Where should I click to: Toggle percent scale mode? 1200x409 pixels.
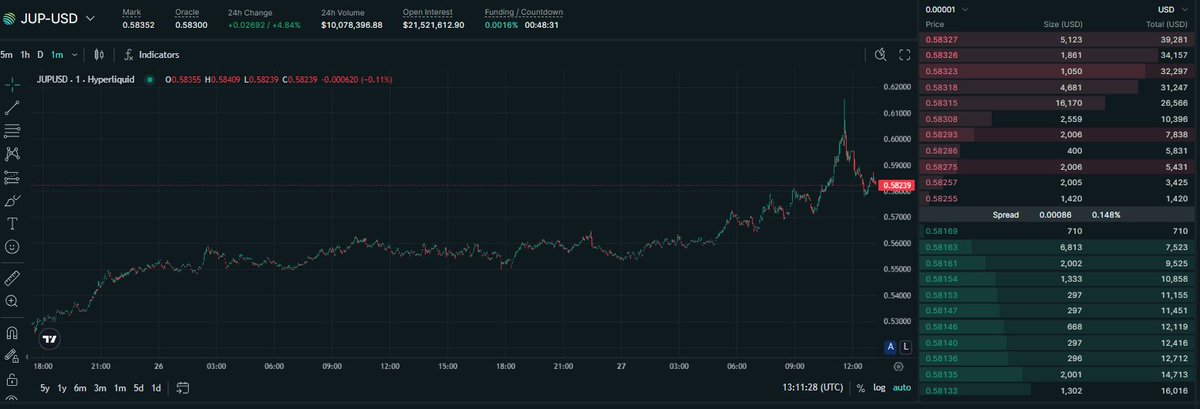click(860, 388)
